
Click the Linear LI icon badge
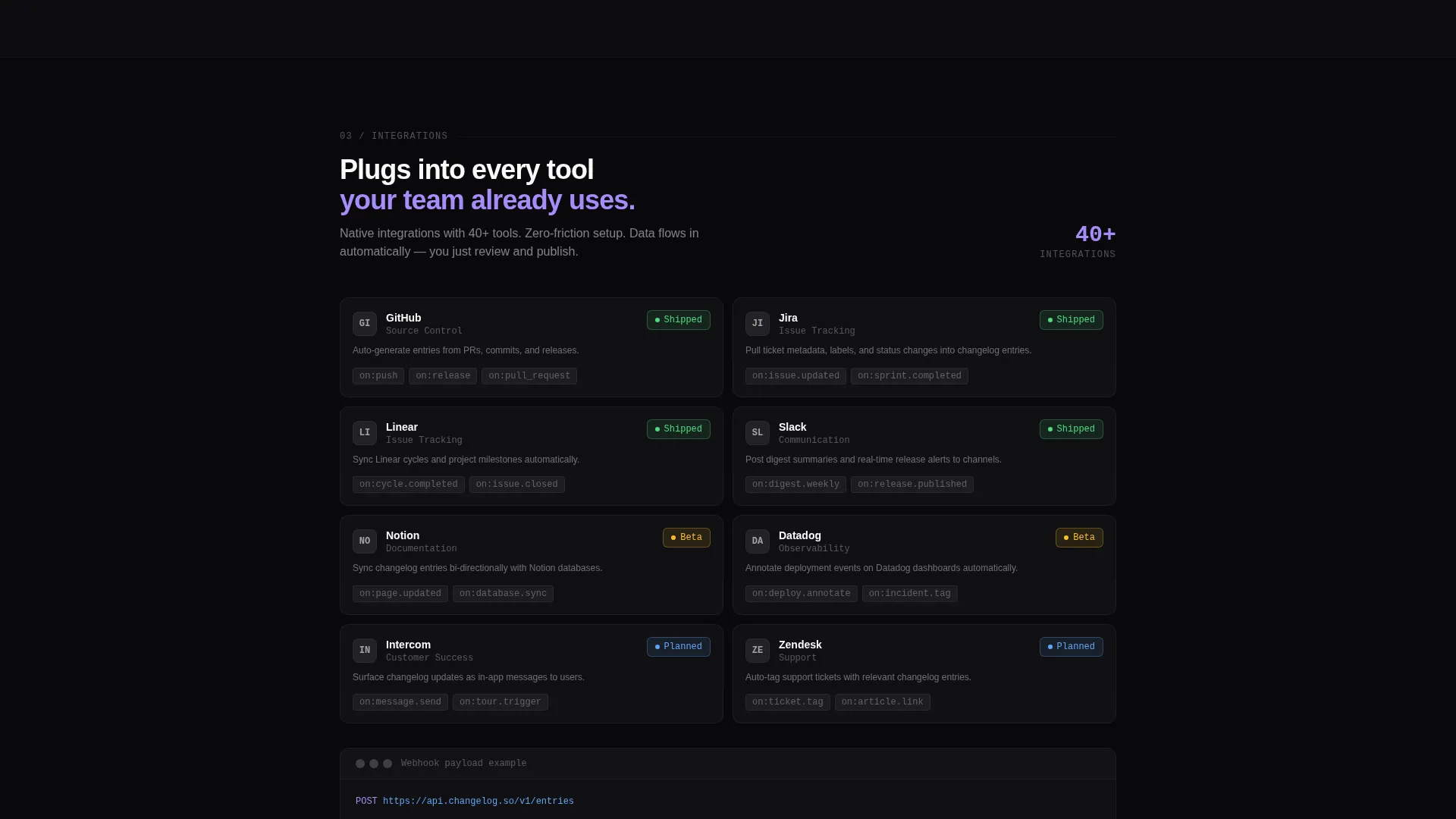tap(365, 433)
